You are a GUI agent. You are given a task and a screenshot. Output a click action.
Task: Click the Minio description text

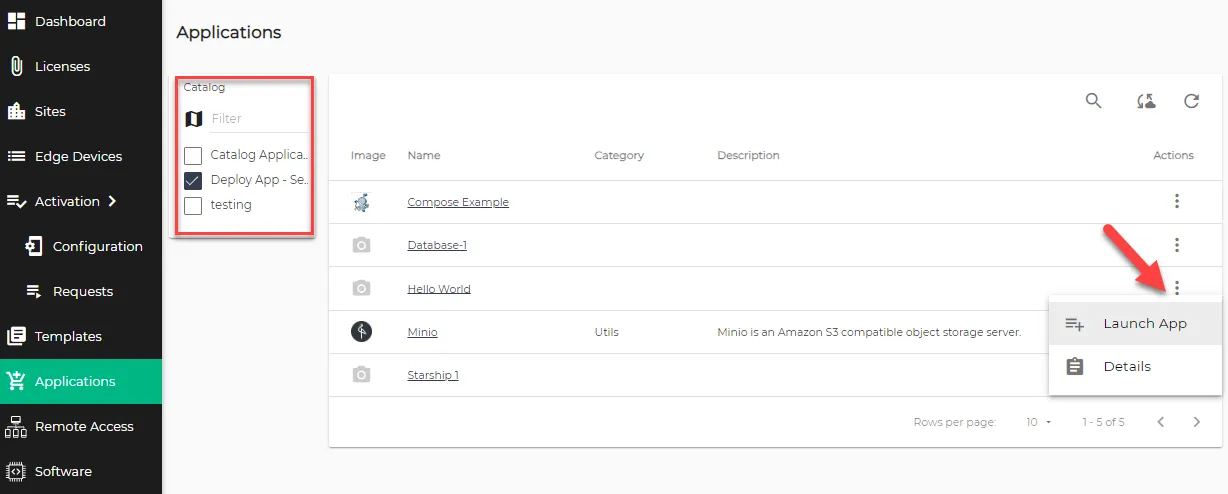coord(869,332)
